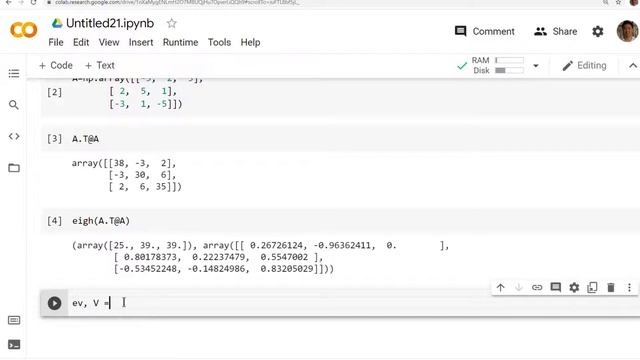This screenshot has width=640, height=360.
Task: Select cell 4 code eigh(A.T@A)
Action: pos(101,221)
